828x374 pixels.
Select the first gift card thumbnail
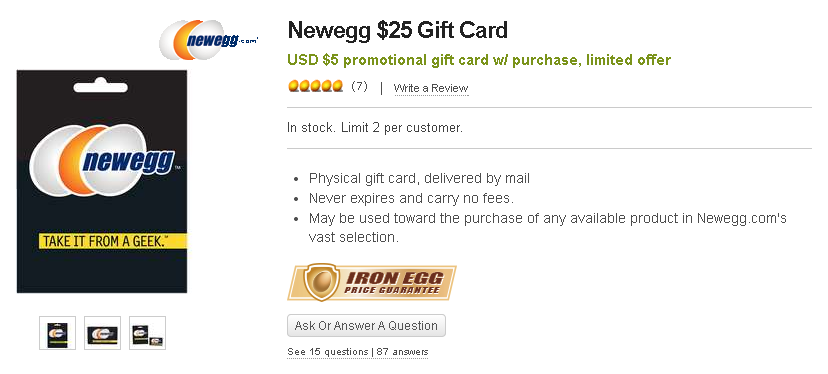[58, 333]
